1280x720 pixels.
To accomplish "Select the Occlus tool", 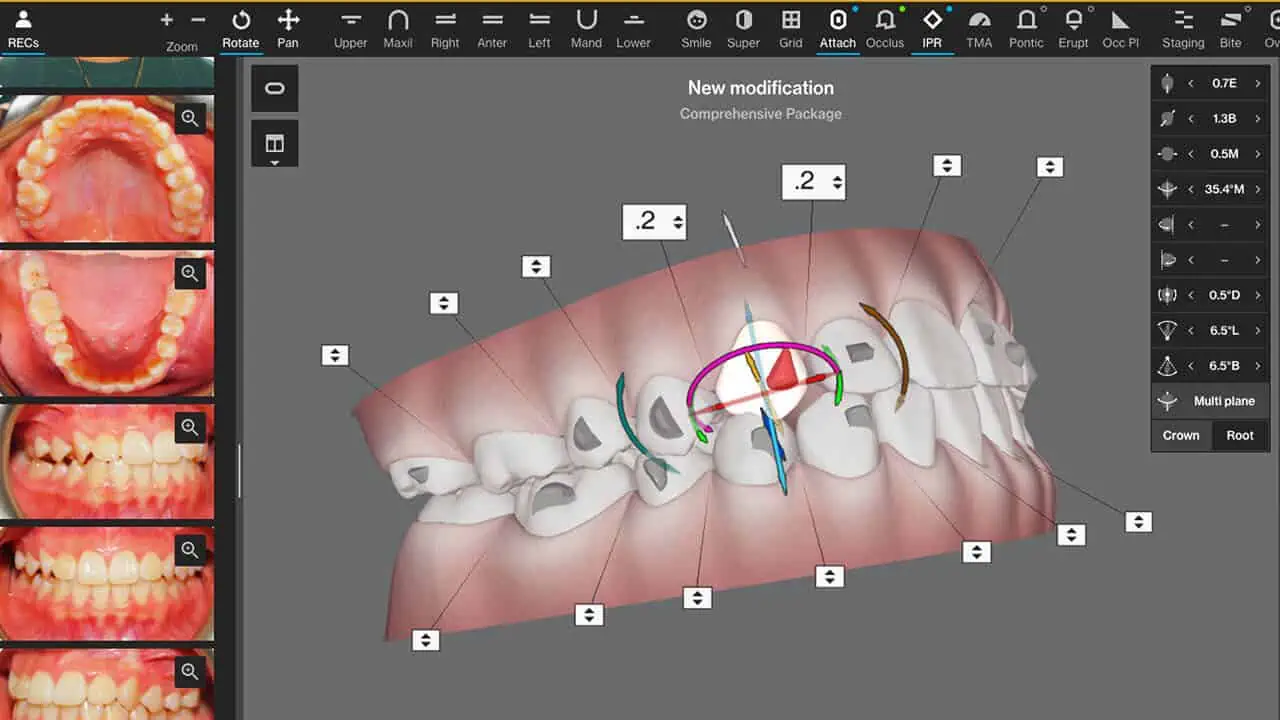I will coord(884,25).
